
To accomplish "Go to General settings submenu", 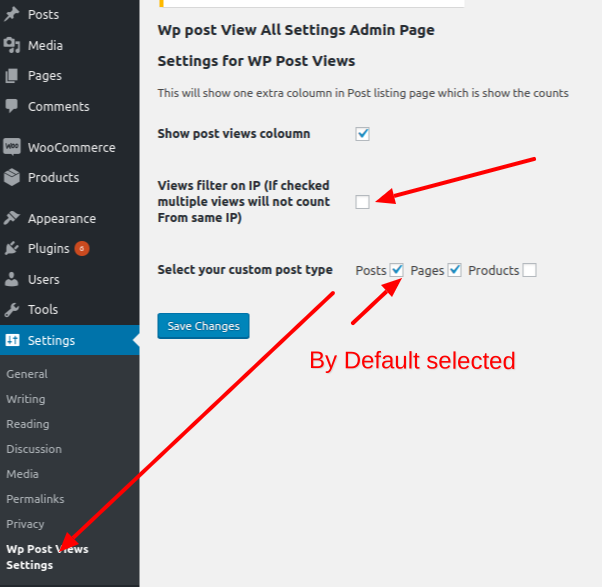I will [27, 374].
